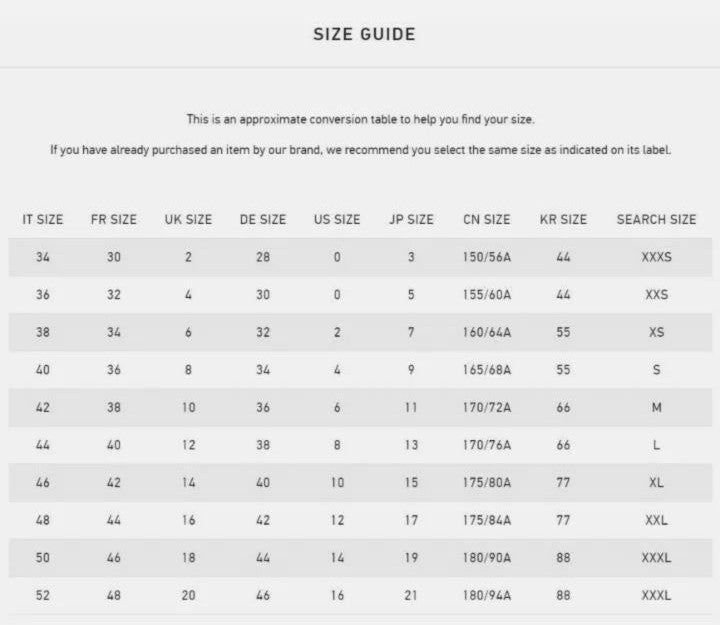
Task: Click the XL search size cell
Action: pos(656,483)
